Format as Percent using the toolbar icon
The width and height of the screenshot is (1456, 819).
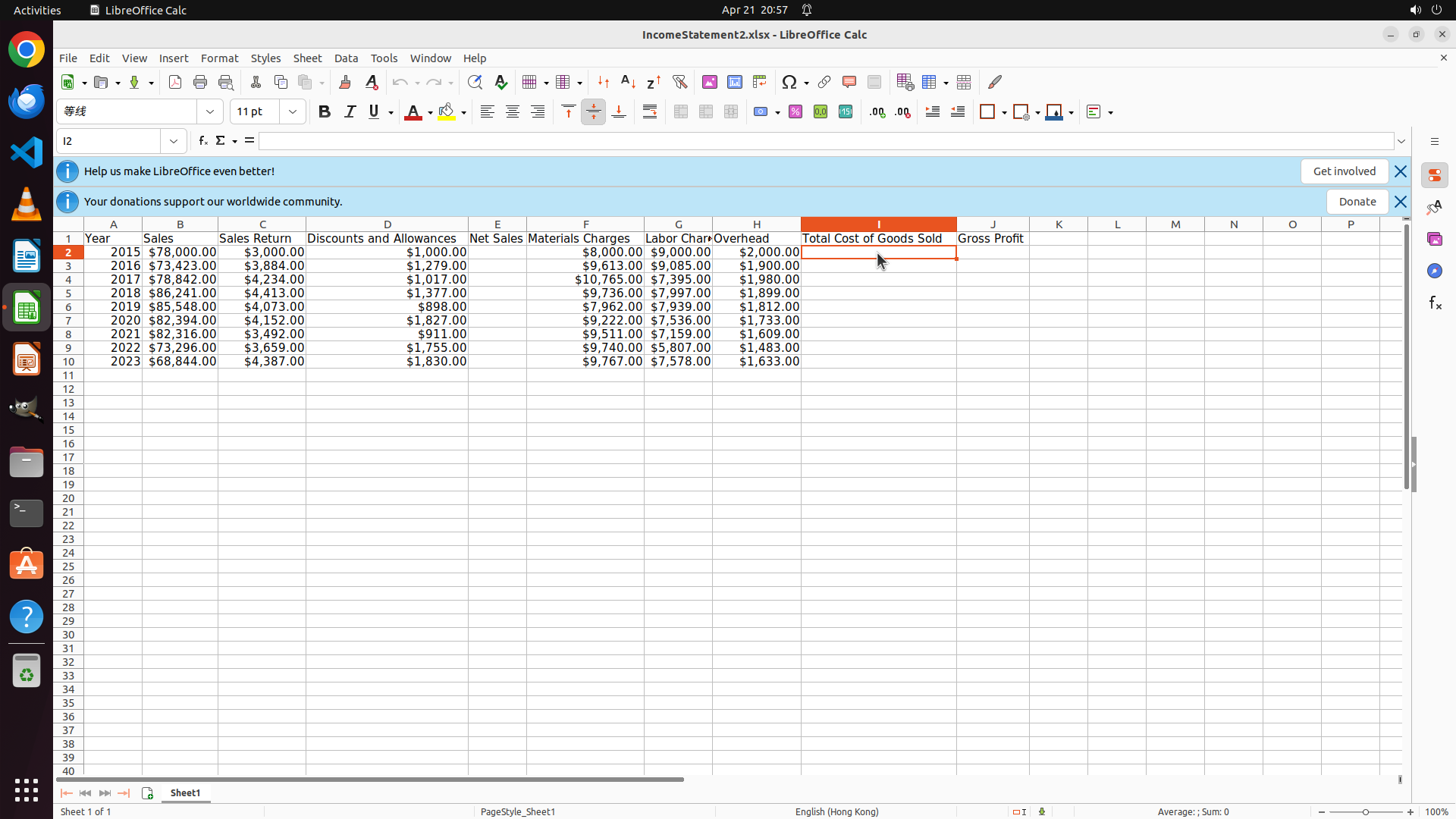(795, 112)
